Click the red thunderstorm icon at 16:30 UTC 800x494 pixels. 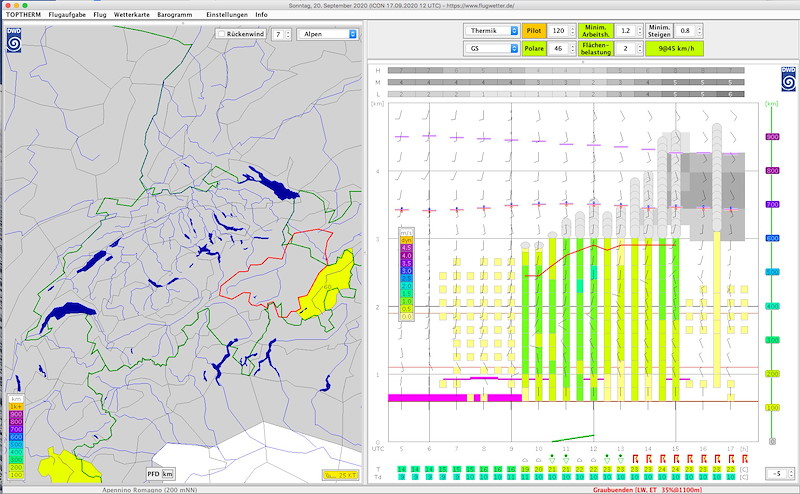[x=718, y=459]
